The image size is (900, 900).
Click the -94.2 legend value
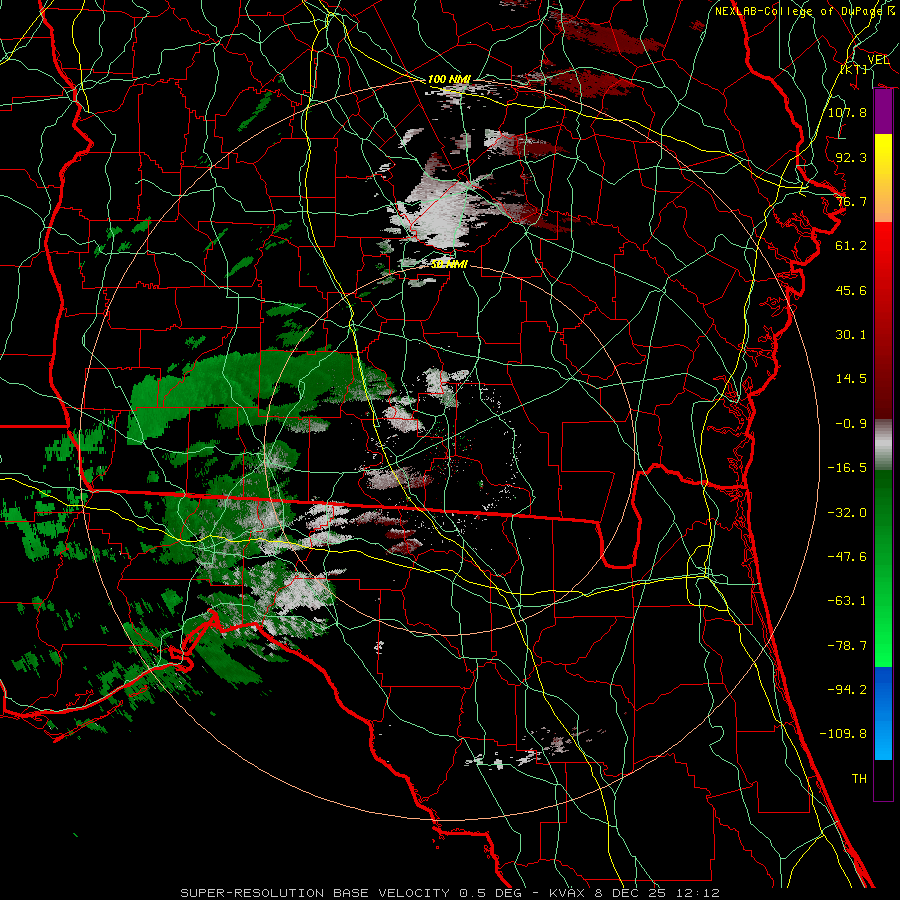(x=847, y=690)
